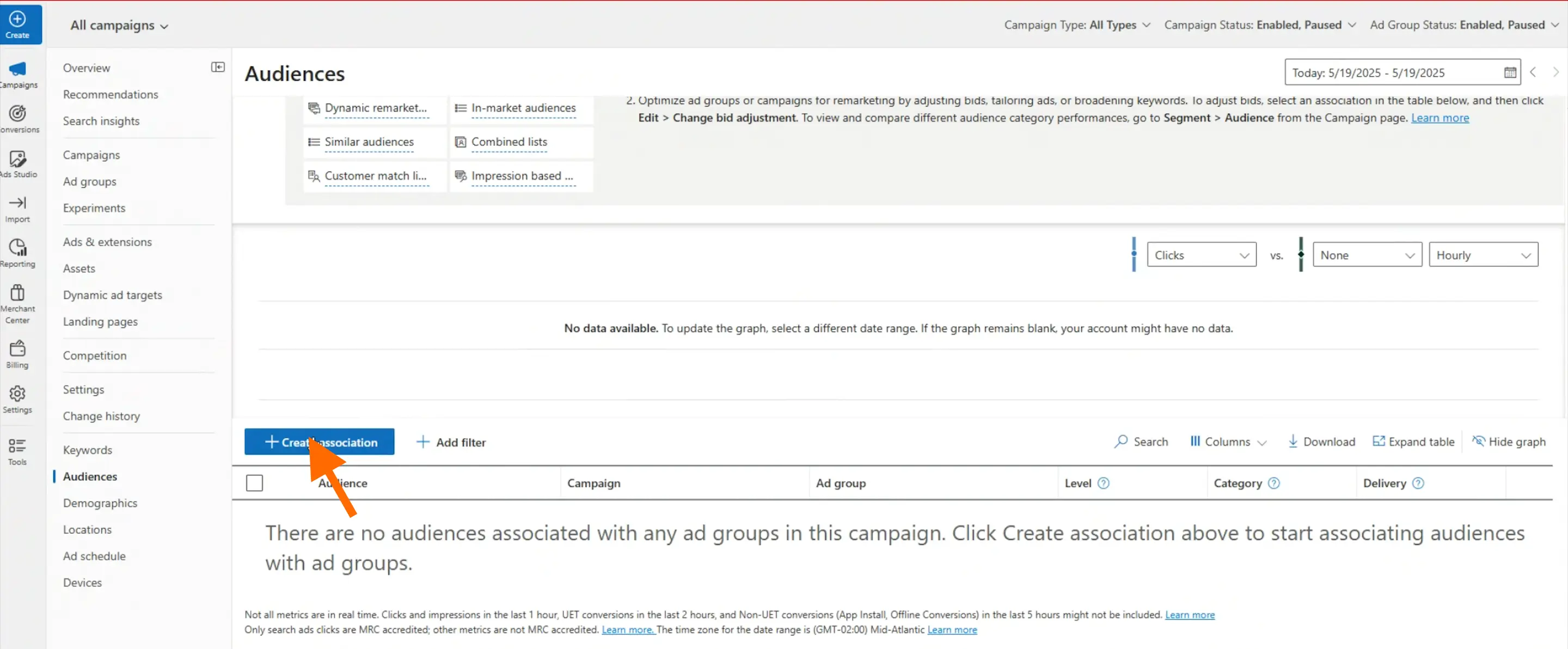Viewport: 1568px width, 649px height.
Task: Click Create association button
Action: pos(319,442)
